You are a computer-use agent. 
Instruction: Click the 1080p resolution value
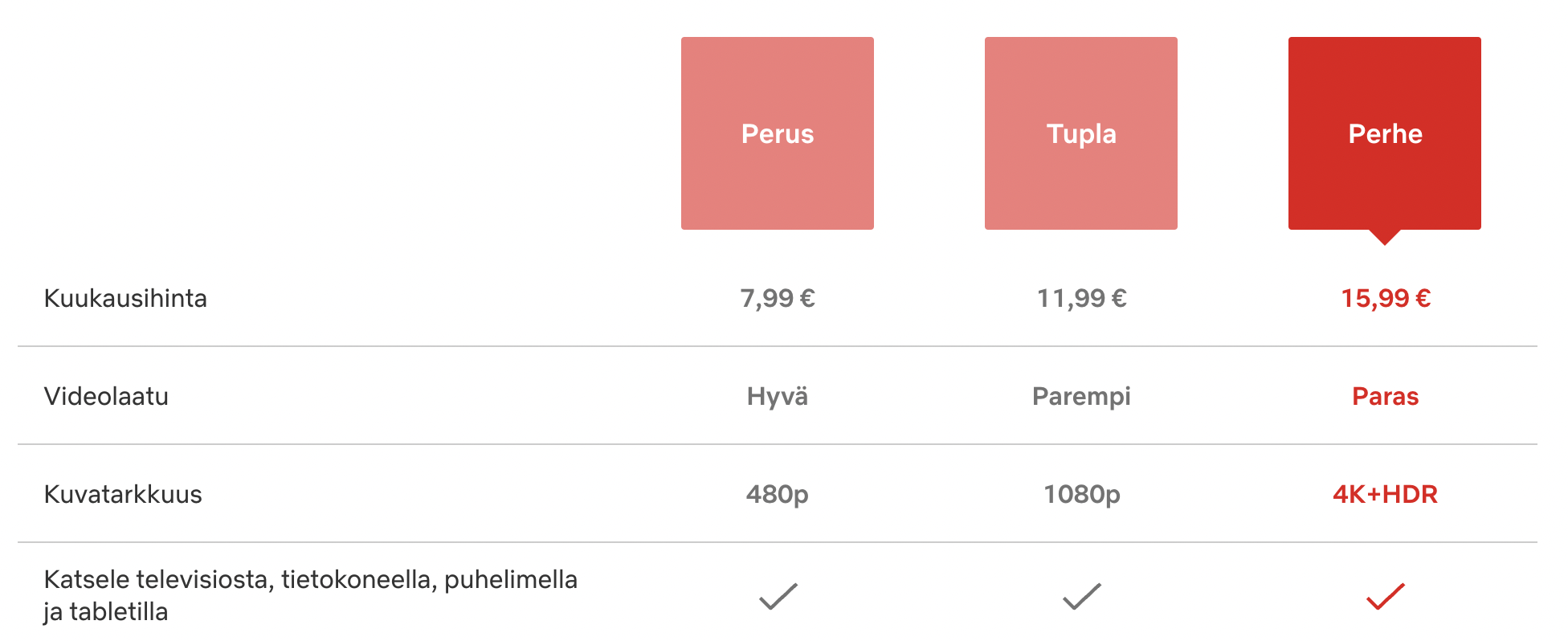1081,494
